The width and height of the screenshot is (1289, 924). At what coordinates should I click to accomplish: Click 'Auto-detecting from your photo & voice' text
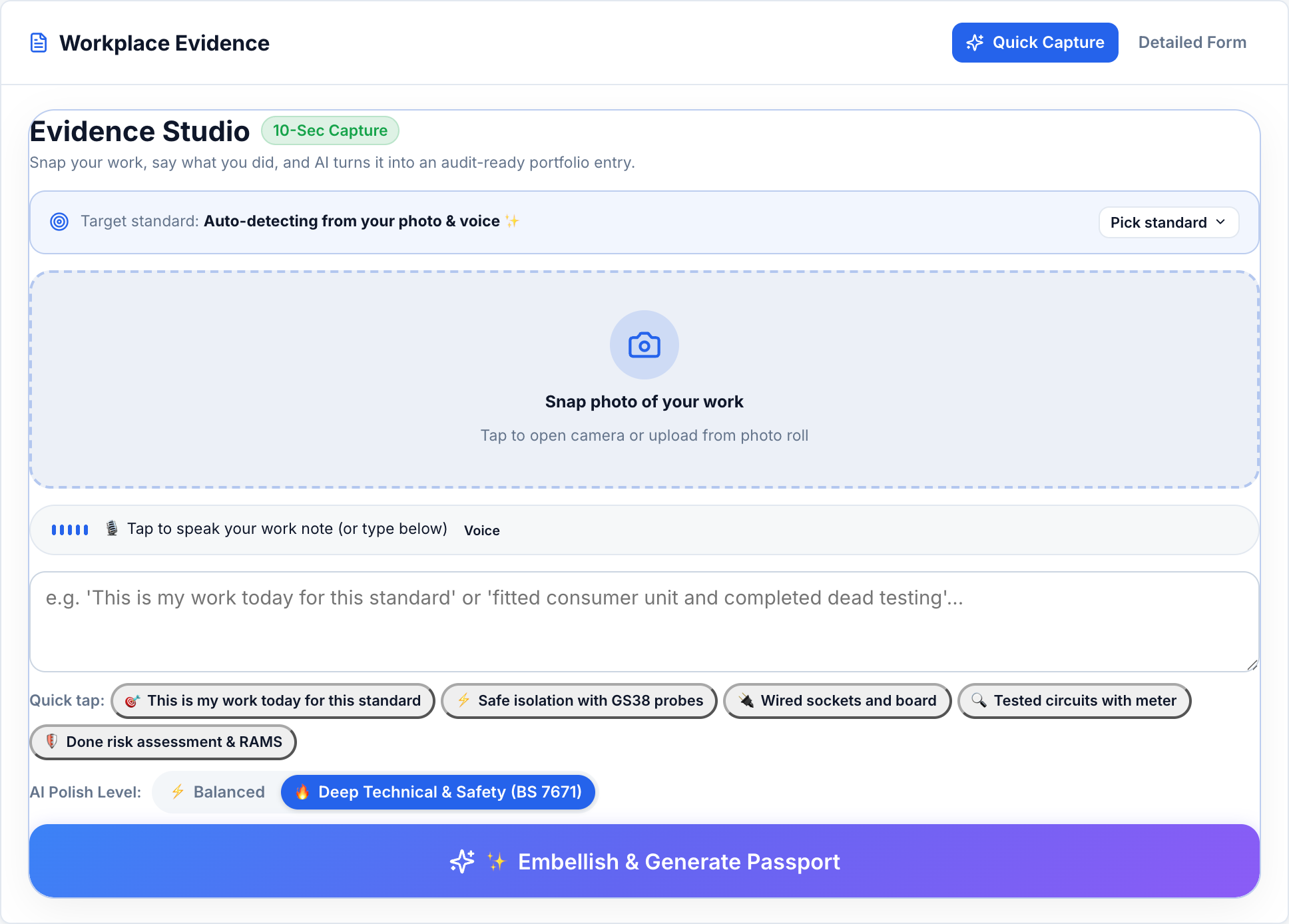click(x=352, y=221)
